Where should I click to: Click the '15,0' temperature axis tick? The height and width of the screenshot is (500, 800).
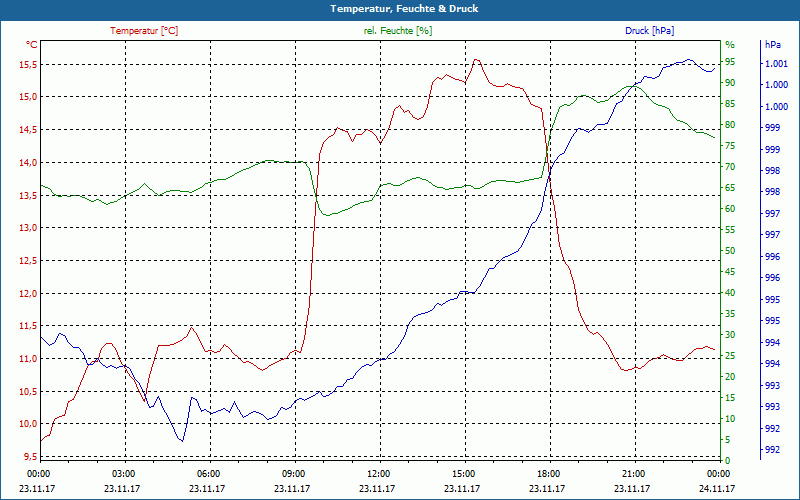click(x=28, y=97)
